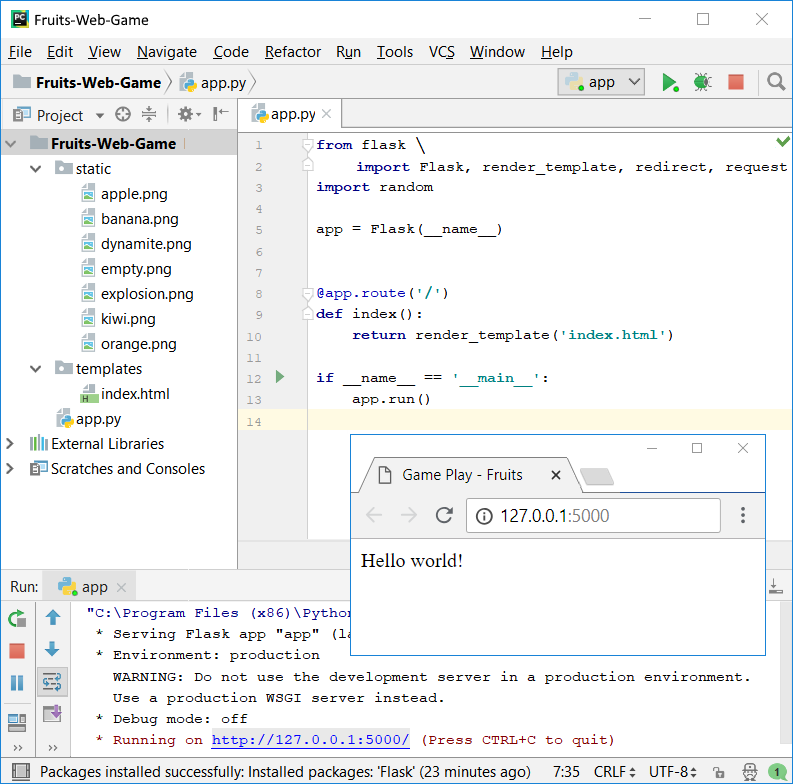
Task: Start debugging with the bug icon
Action: pos(703,82)
